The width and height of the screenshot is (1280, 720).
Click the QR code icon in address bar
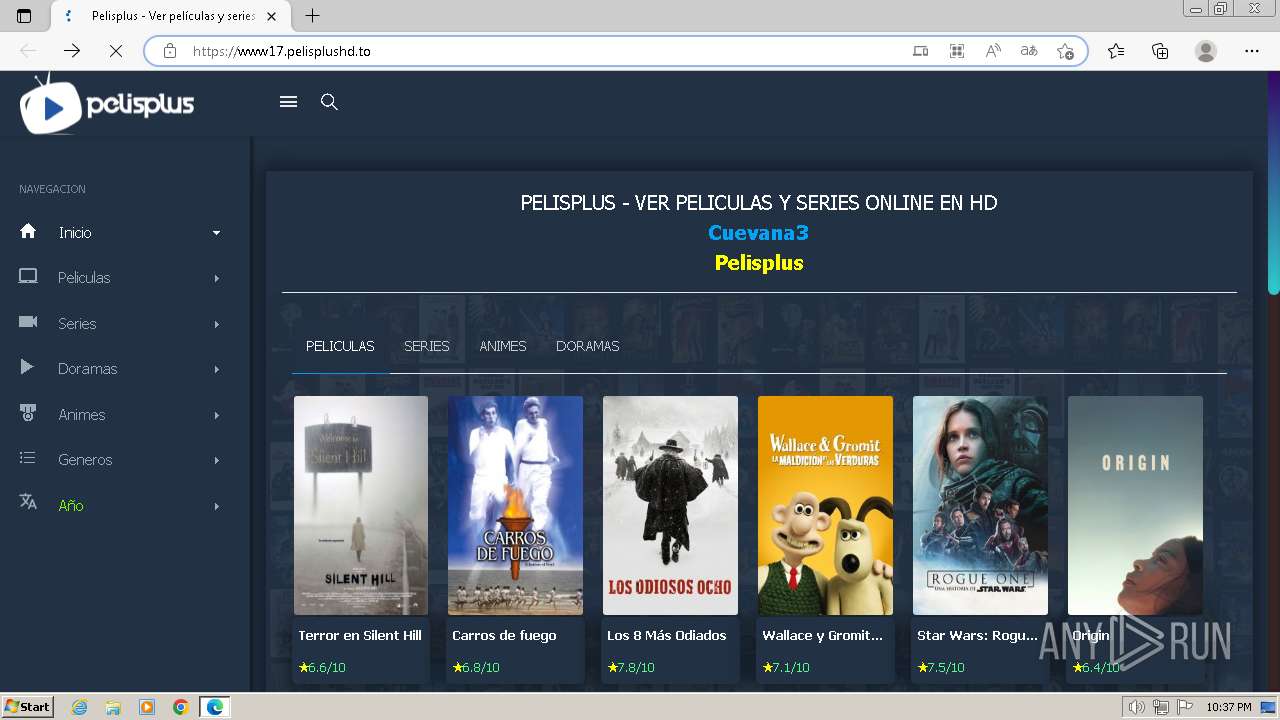click(957, 51)
